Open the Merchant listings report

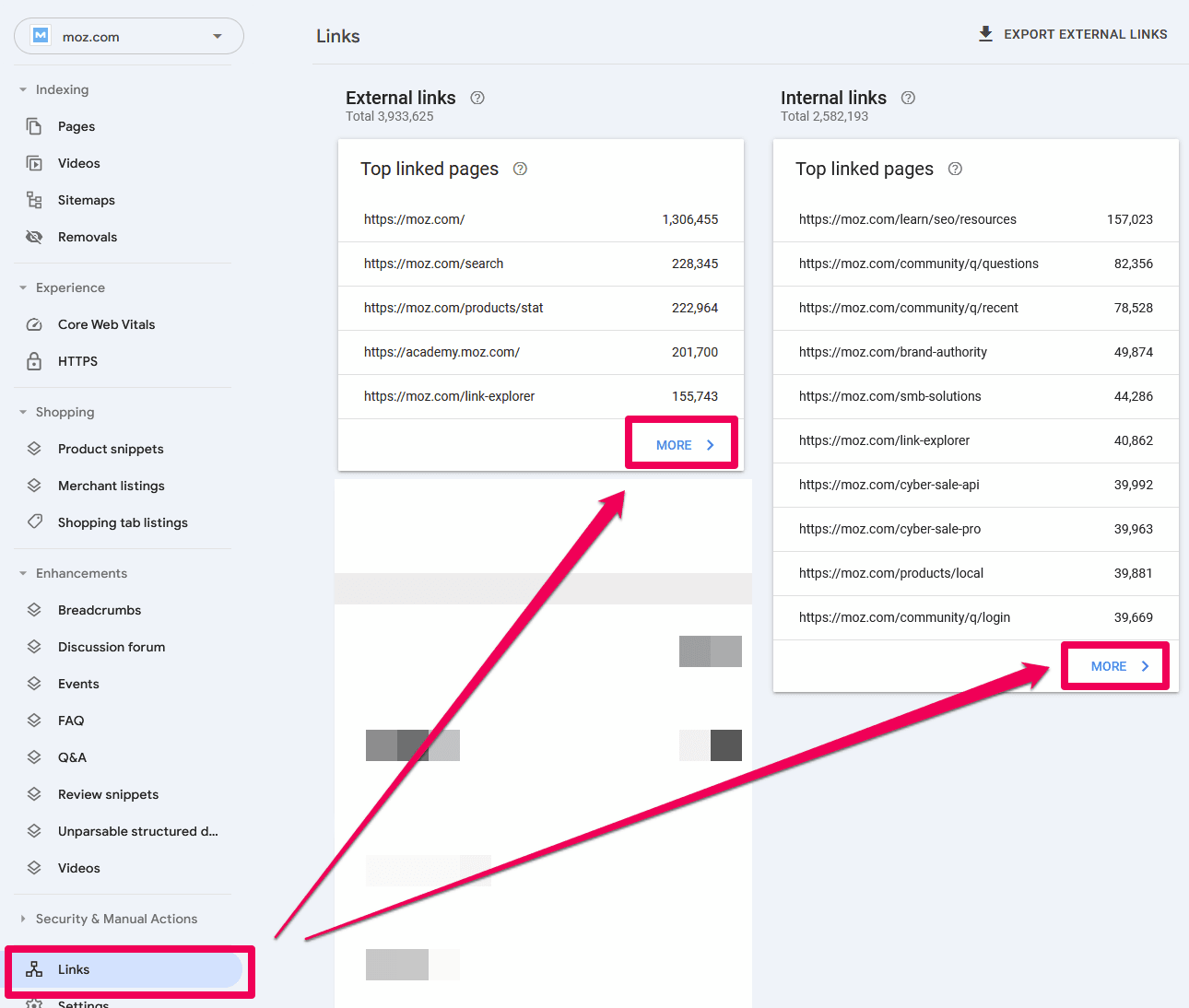111,486
